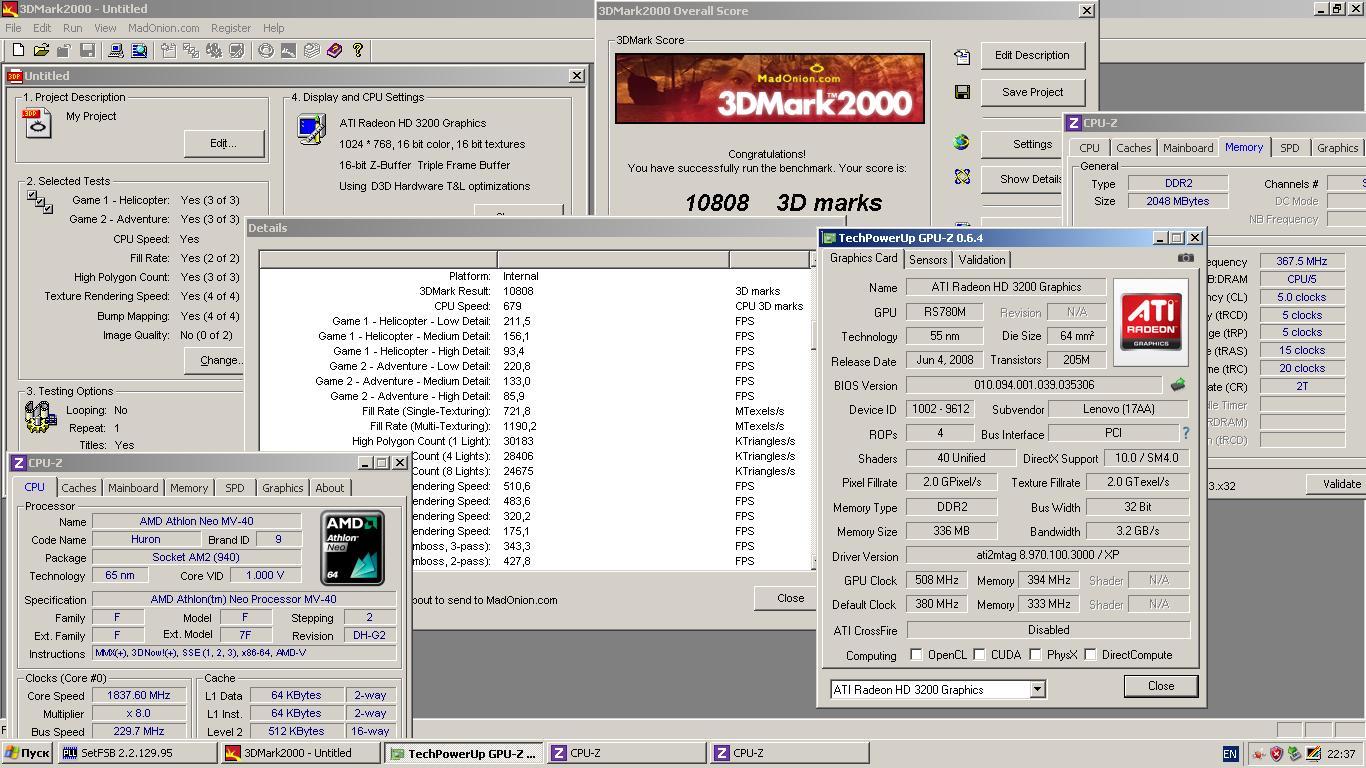The width and height of the screenshot is (1366, 768).
Task: Click the computer monitor icon in 3DMark toolbar
Action: pos(115,50)
